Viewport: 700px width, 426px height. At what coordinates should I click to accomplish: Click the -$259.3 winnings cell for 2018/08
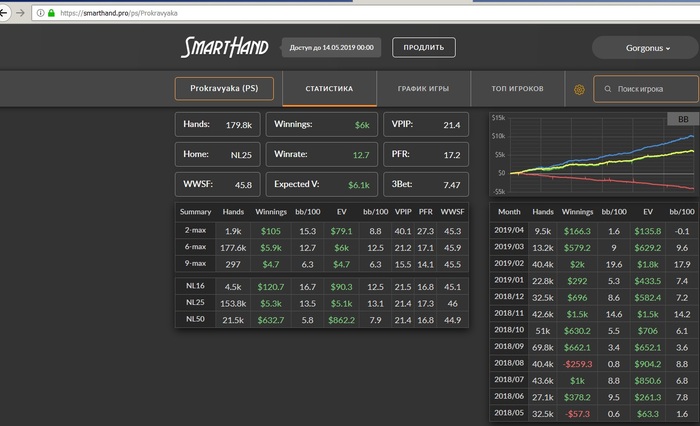pyautogui.click(x=577, y=364)
